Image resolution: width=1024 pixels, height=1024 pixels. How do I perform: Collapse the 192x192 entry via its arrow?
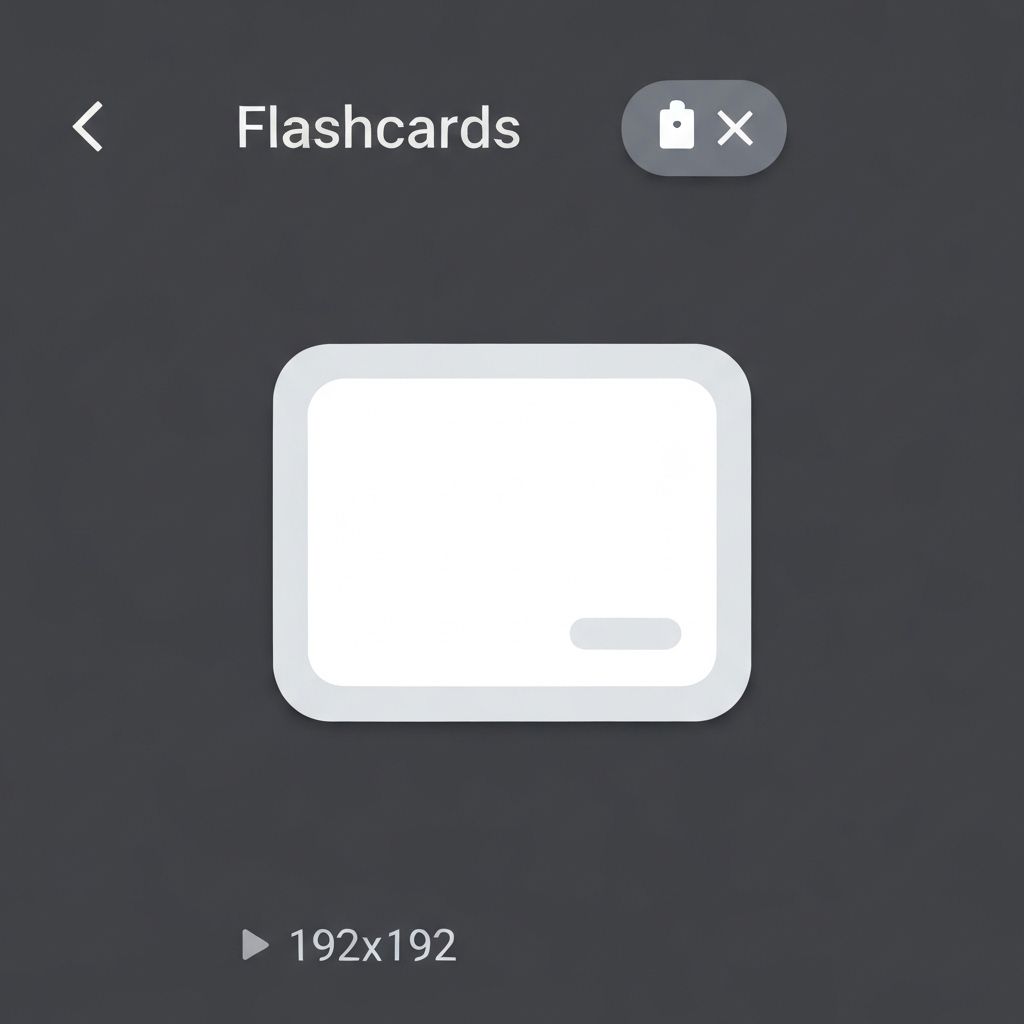coord(255,944)
